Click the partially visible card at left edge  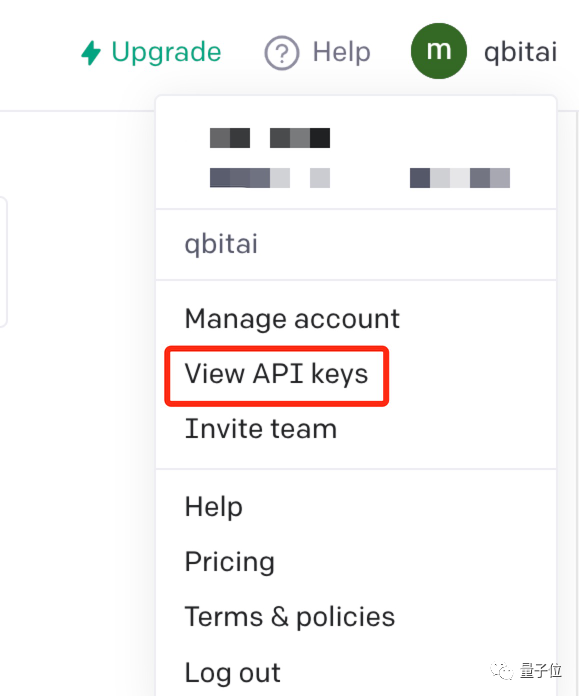3,262
